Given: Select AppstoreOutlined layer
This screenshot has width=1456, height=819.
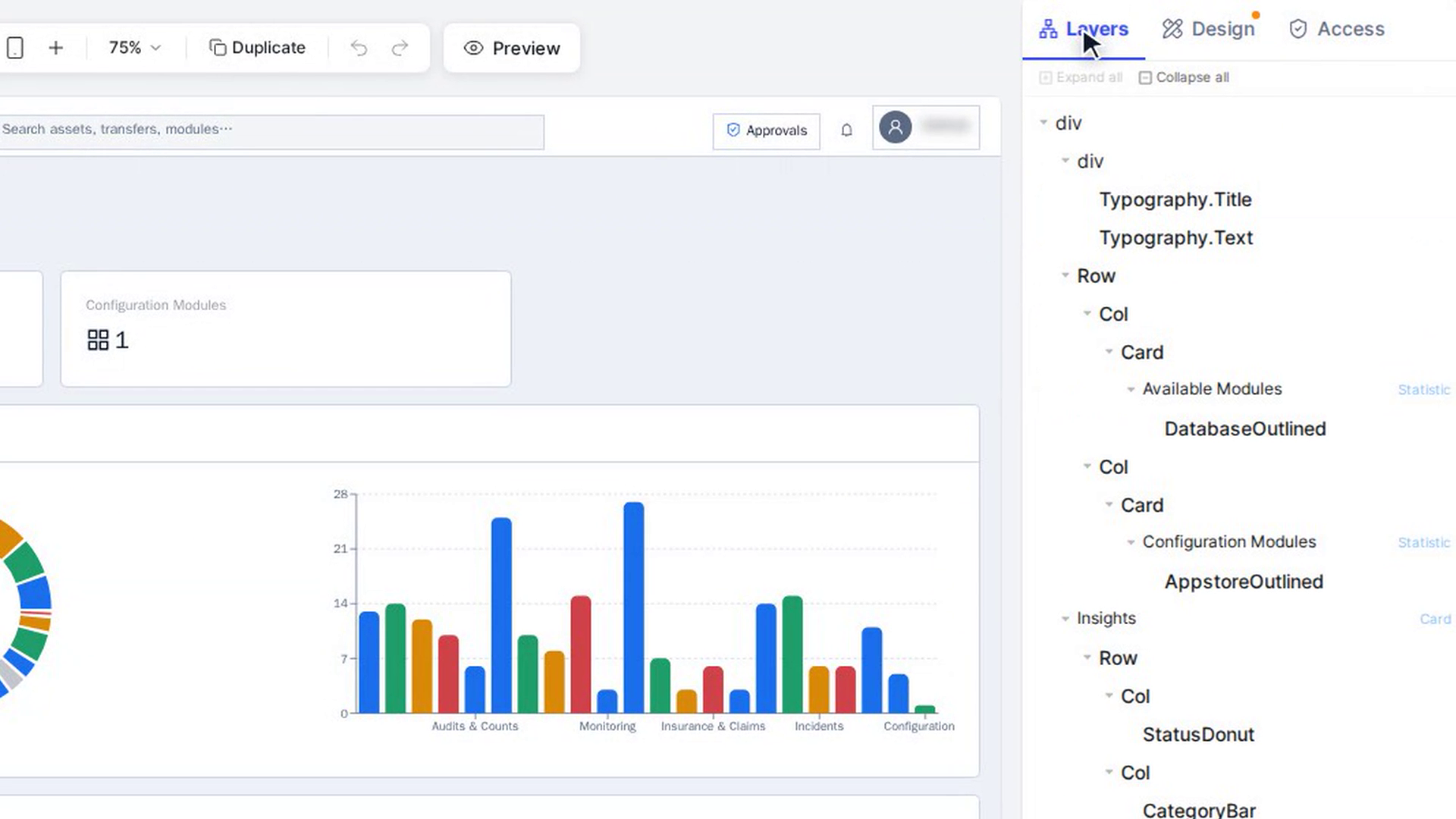Looking at the screenshot, I should [1244, 582].
